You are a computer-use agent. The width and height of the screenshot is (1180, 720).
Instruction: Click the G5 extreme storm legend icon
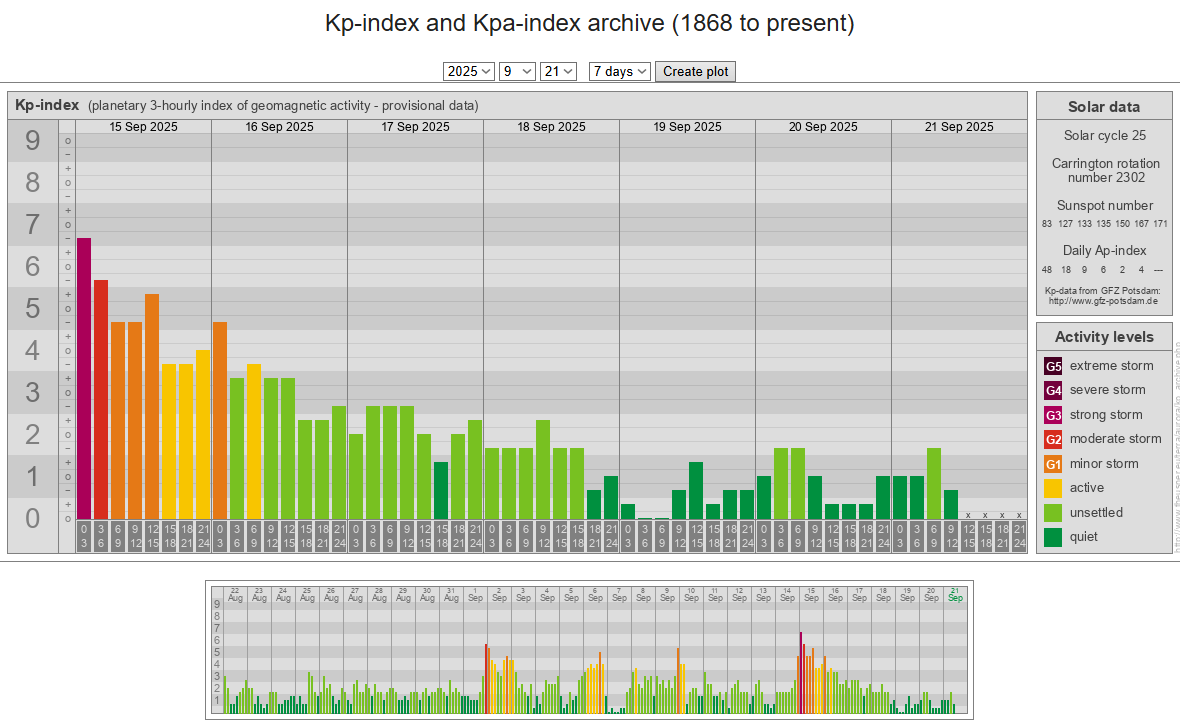(1053, 366)
